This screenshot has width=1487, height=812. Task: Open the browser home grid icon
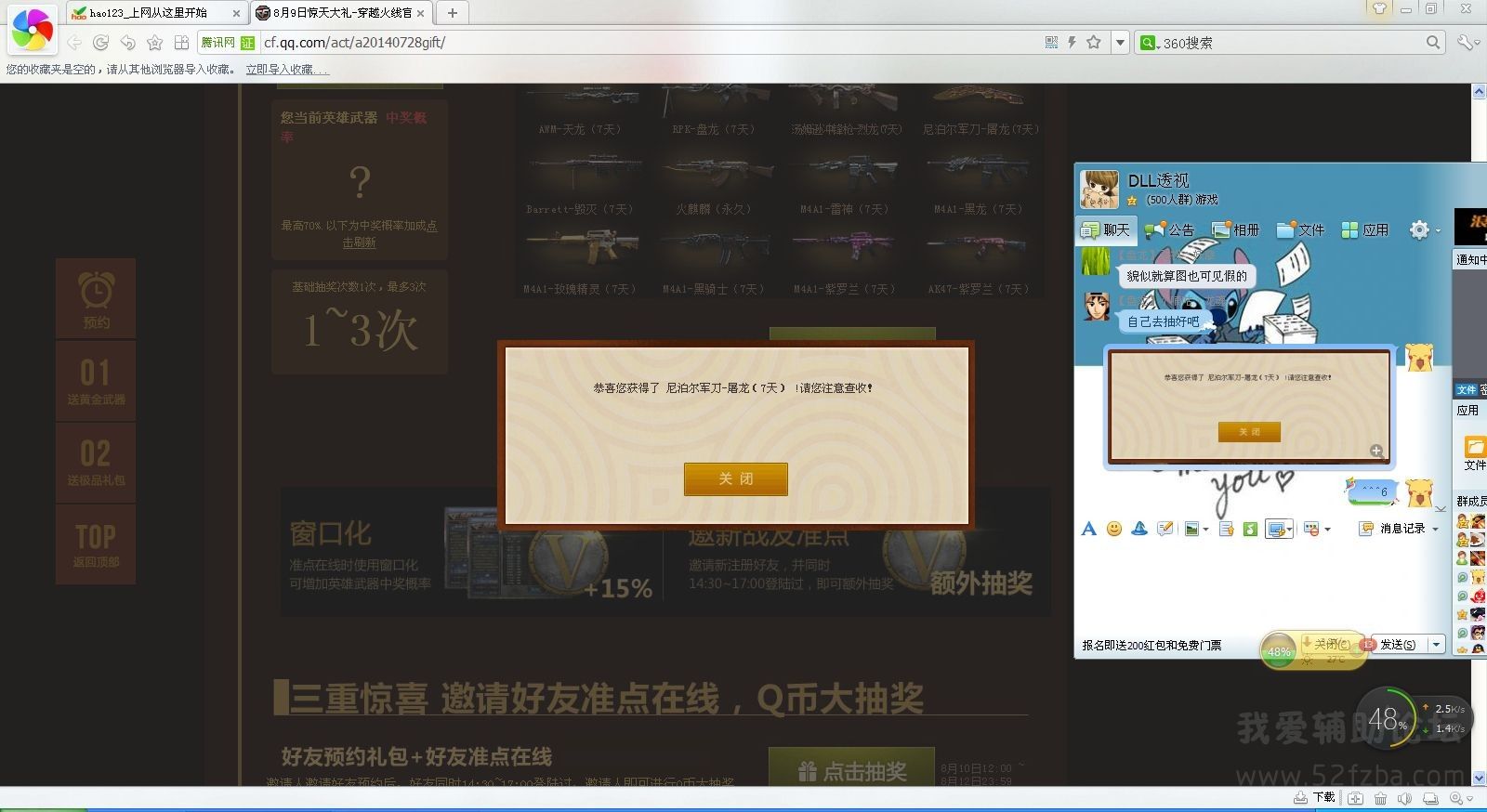(182, 43)
